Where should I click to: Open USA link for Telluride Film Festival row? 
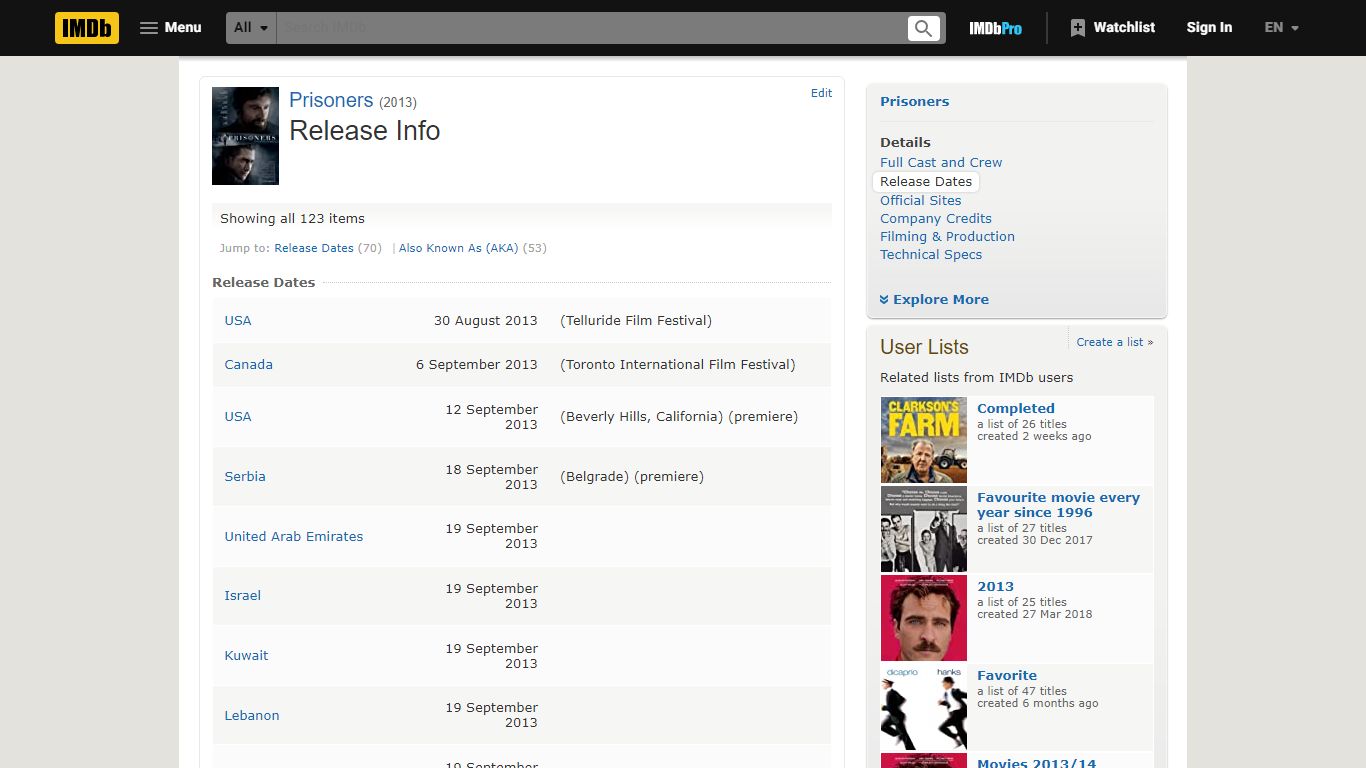click(x=238, y=321)
